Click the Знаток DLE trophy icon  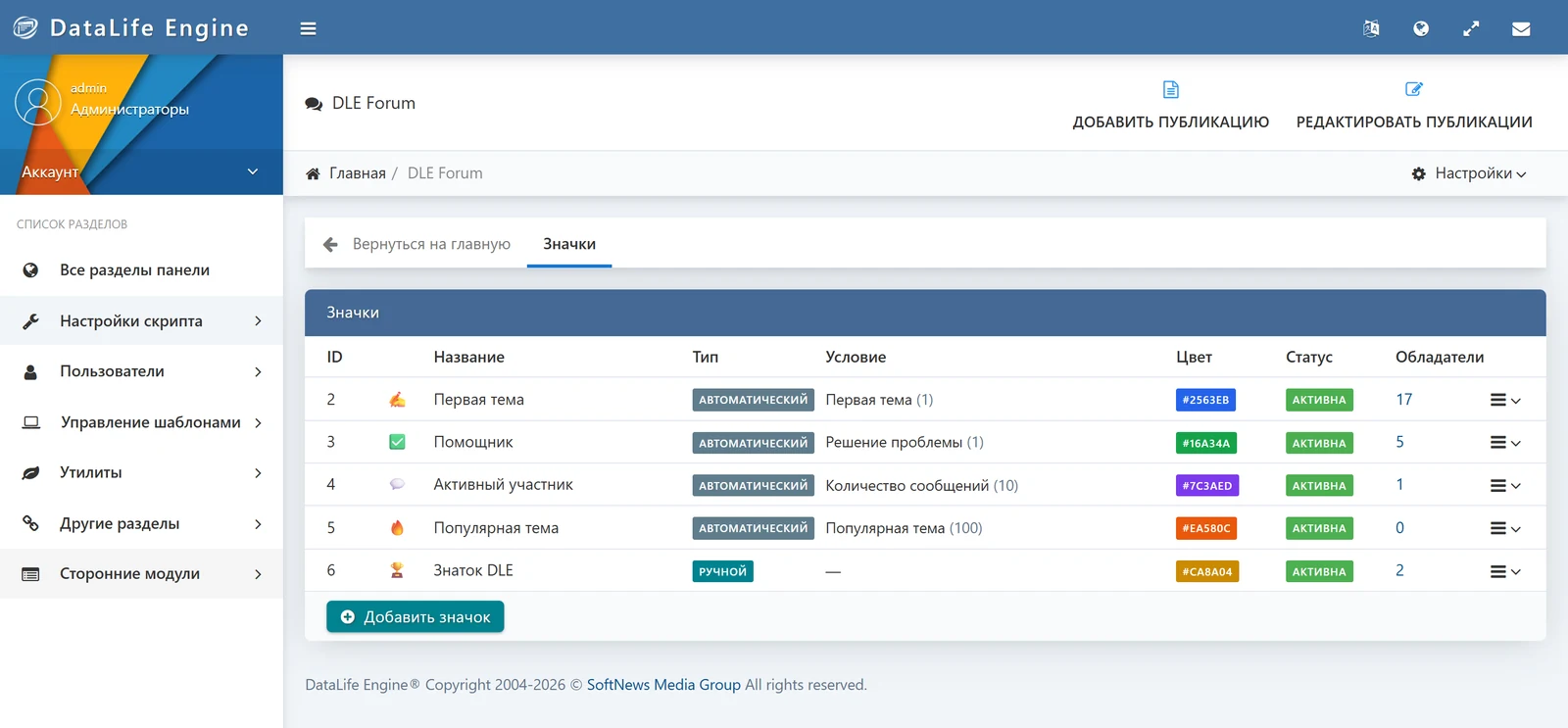pos(397,570)
